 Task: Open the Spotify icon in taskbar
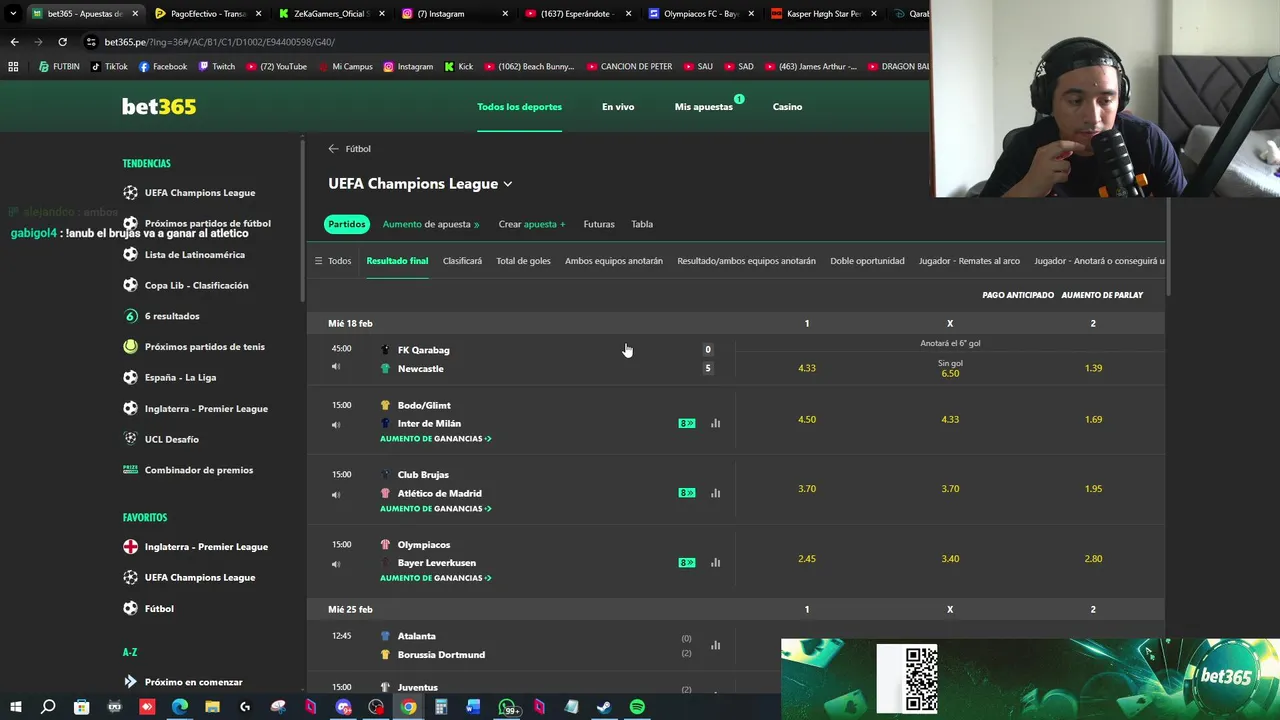point(637,707)
